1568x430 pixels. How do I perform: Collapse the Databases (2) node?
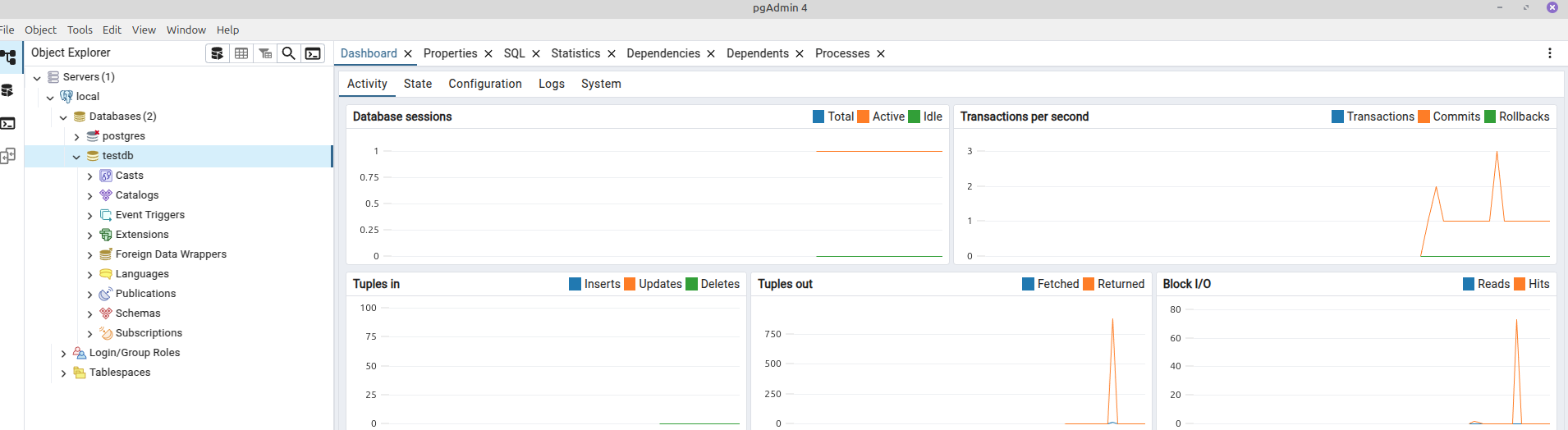point(63,117)
